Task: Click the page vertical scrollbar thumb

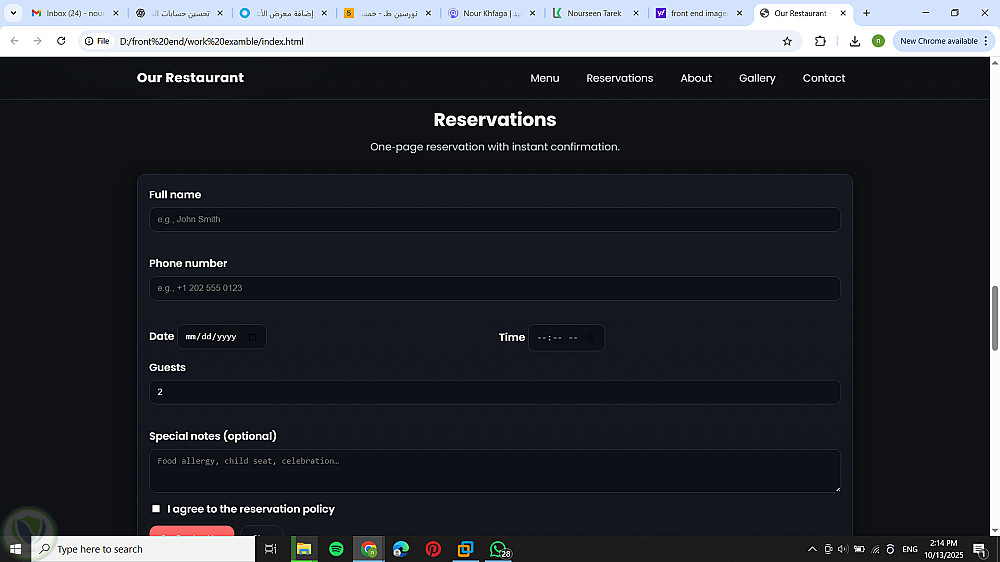Action: tap(994, 318)
